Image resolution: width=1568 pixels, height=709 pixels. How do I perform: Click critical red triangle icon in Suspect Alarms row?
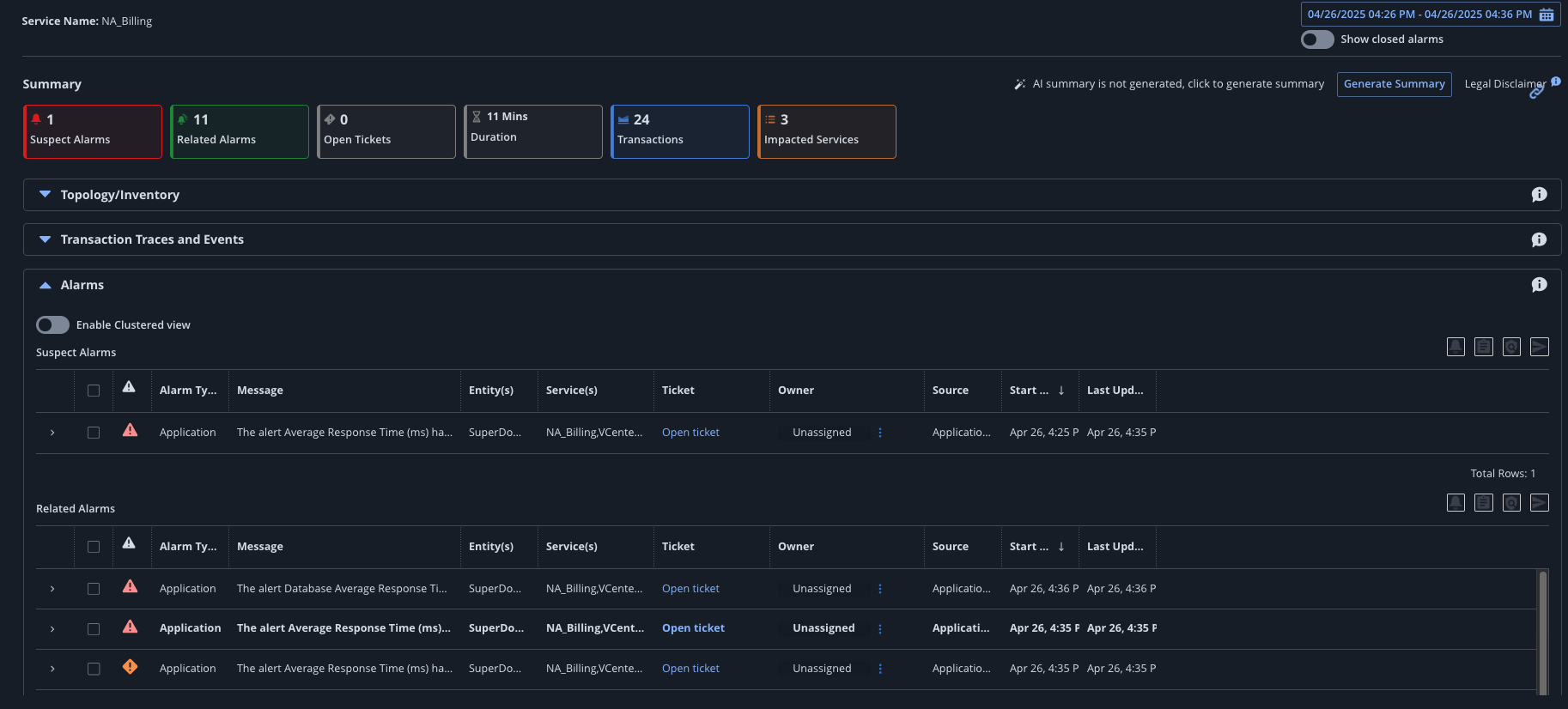(x=130, y=430)
